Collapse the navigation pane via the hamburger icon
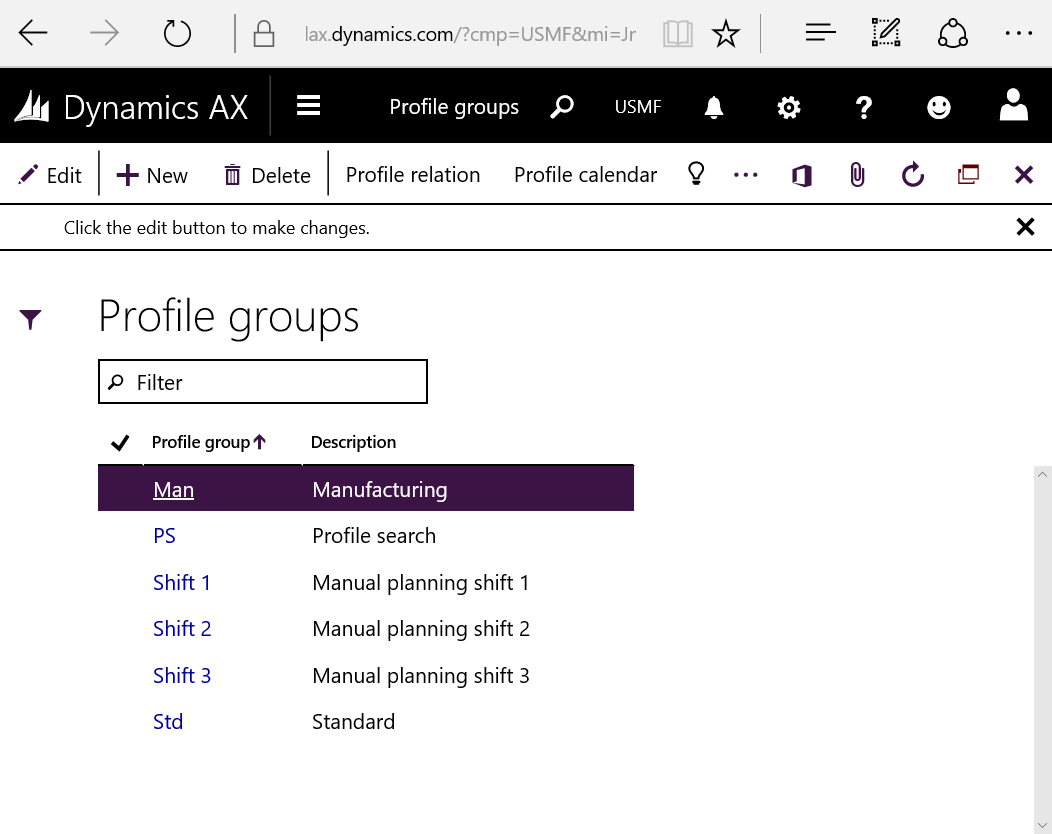Image resolution: width=1052 pixels, height=834 pixels. (308, 105)
